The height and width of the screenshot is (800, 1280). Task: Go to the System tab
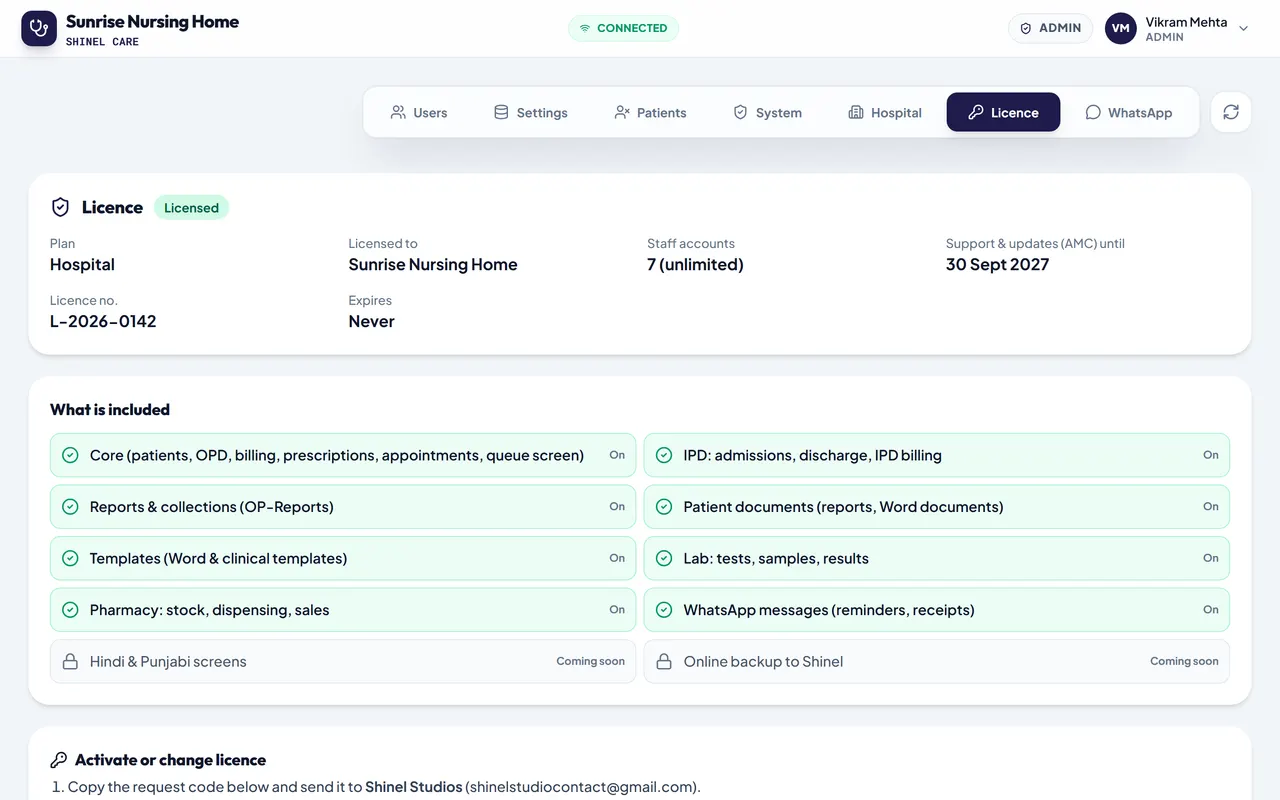pos(767,112)
